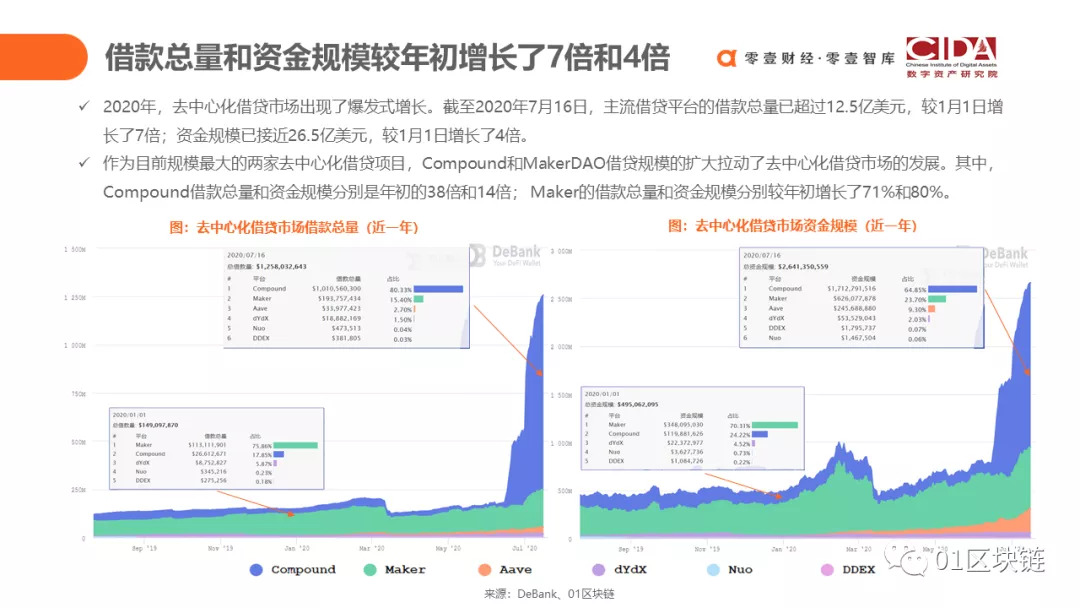The height and width of the screenshot is (608, 1080).
Task: Click the purple dYdX legend dot
Action: (599, 569)
